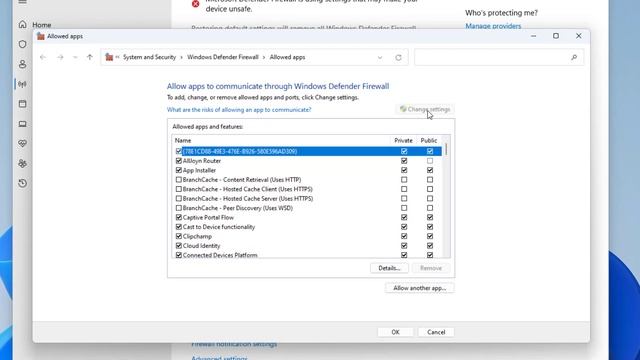Uncheck AllJoyn Router name checkbox

tap(178, 161)
